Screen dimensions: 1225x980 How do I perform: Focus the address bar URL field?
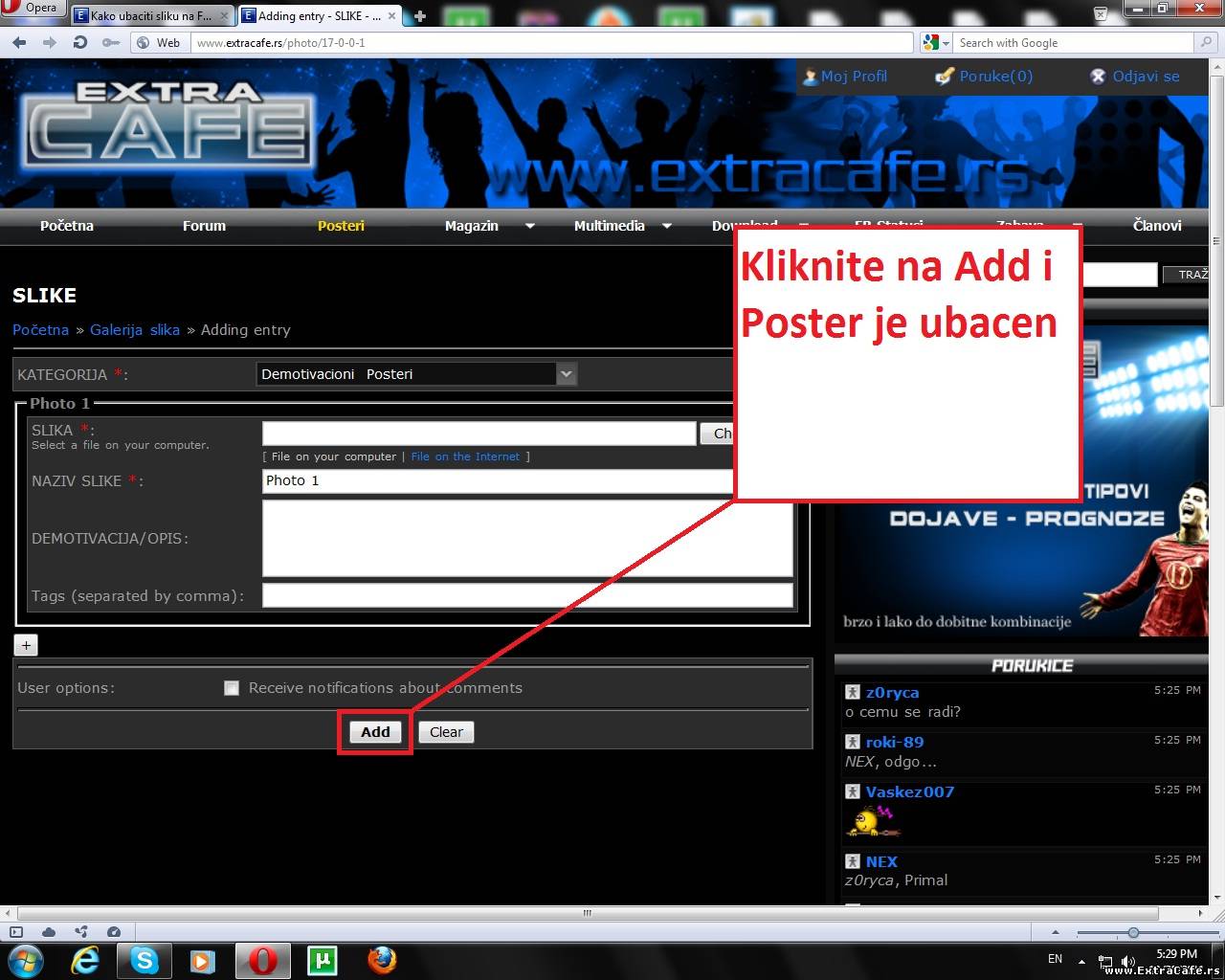(x=552, y=43)
